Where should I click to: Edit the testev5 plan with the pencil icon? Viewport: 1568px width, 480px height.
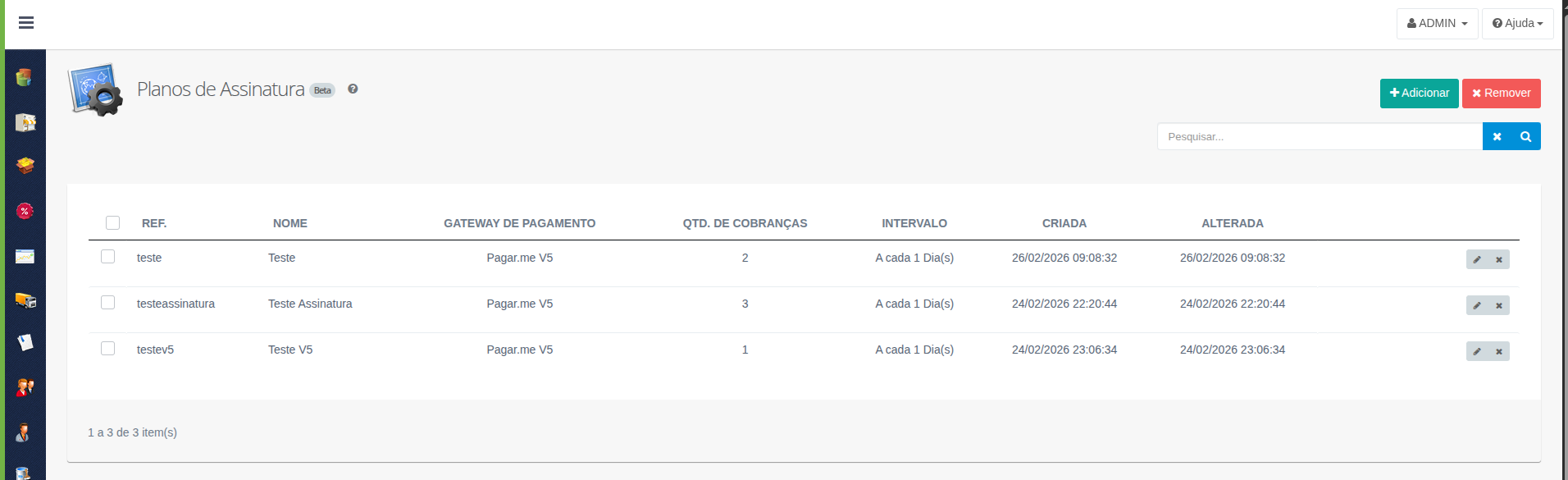[x=1477, y=351]
